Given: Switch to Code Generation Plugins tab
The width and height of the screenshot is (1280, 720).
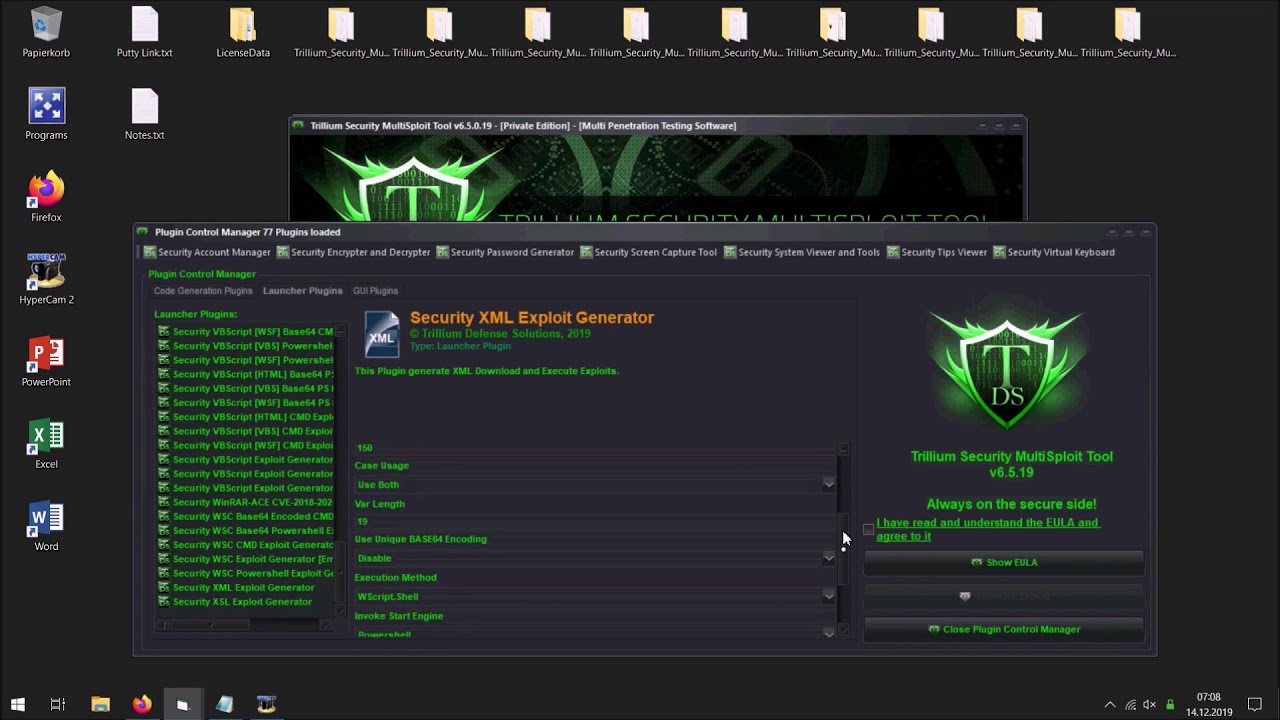Looking at the screenshot, I should 203,291.
